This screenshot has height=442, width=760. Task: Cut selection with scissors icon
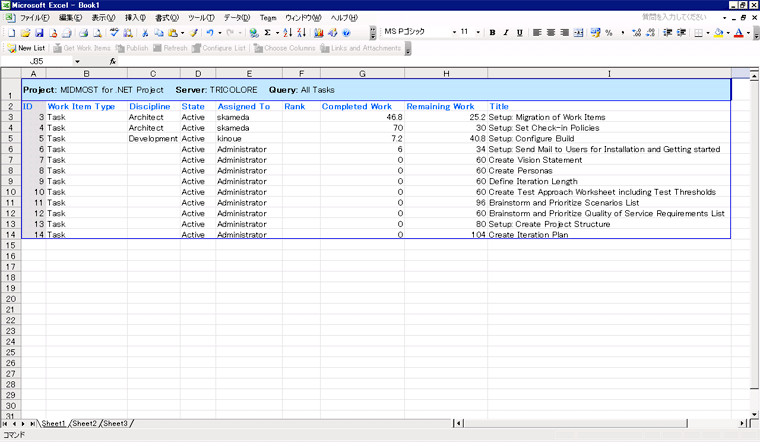click(x=145, y=32)
